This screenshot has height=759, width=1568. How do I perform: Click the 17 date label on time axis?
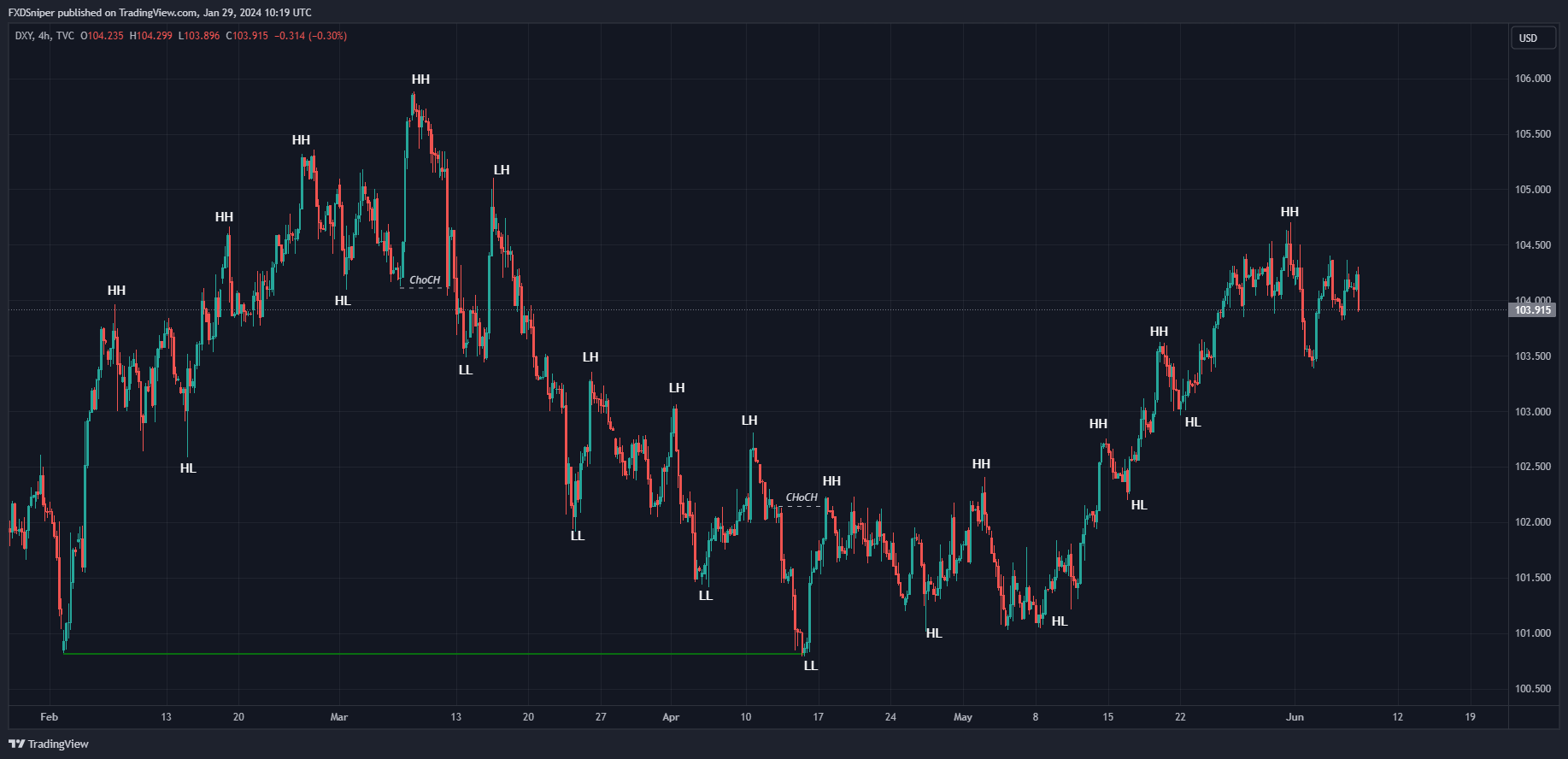[819, 717]
